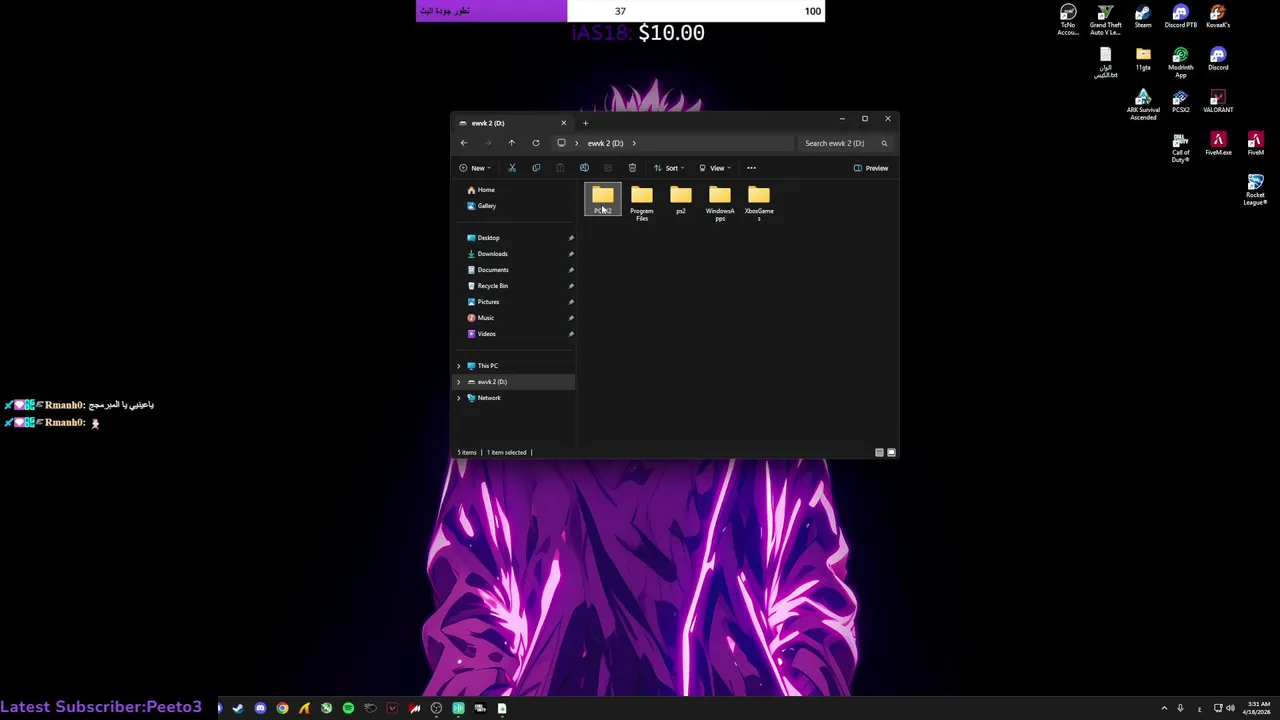Toggle the Preview pane

[x=871, y=168]
